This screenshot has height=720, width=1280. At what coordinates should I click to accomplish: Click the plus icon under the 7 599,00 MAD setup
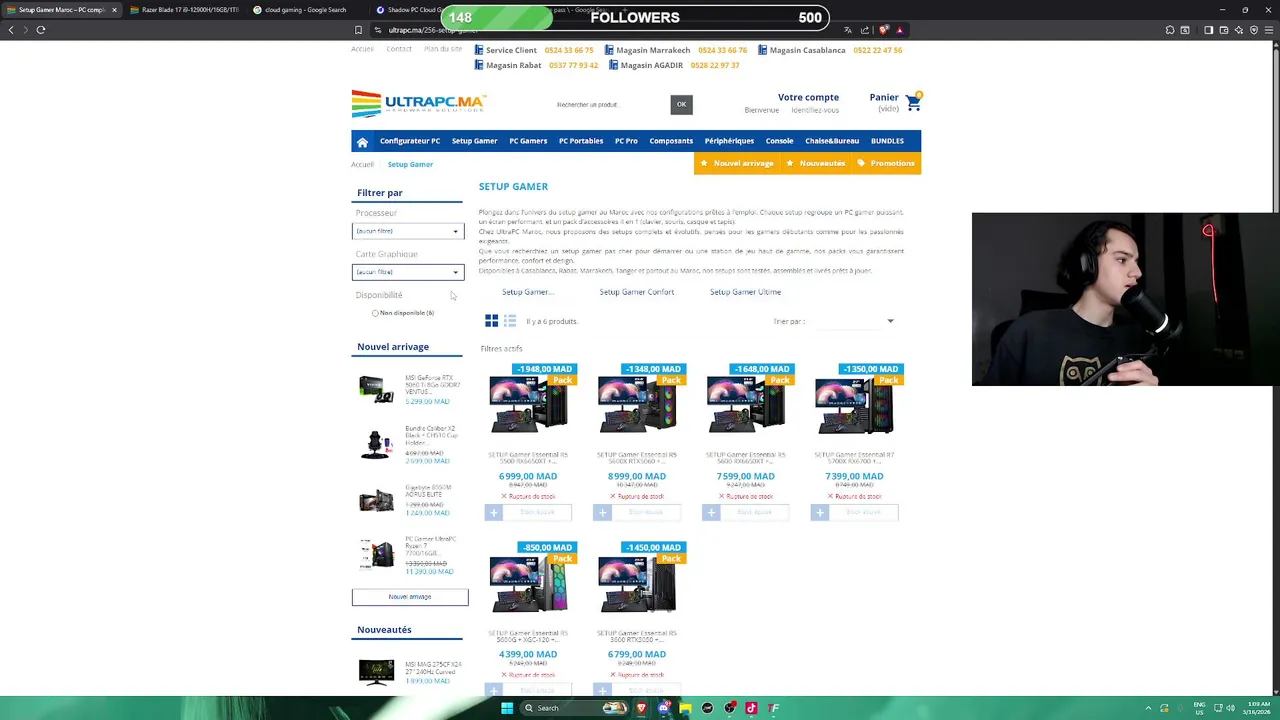point(711,512)
